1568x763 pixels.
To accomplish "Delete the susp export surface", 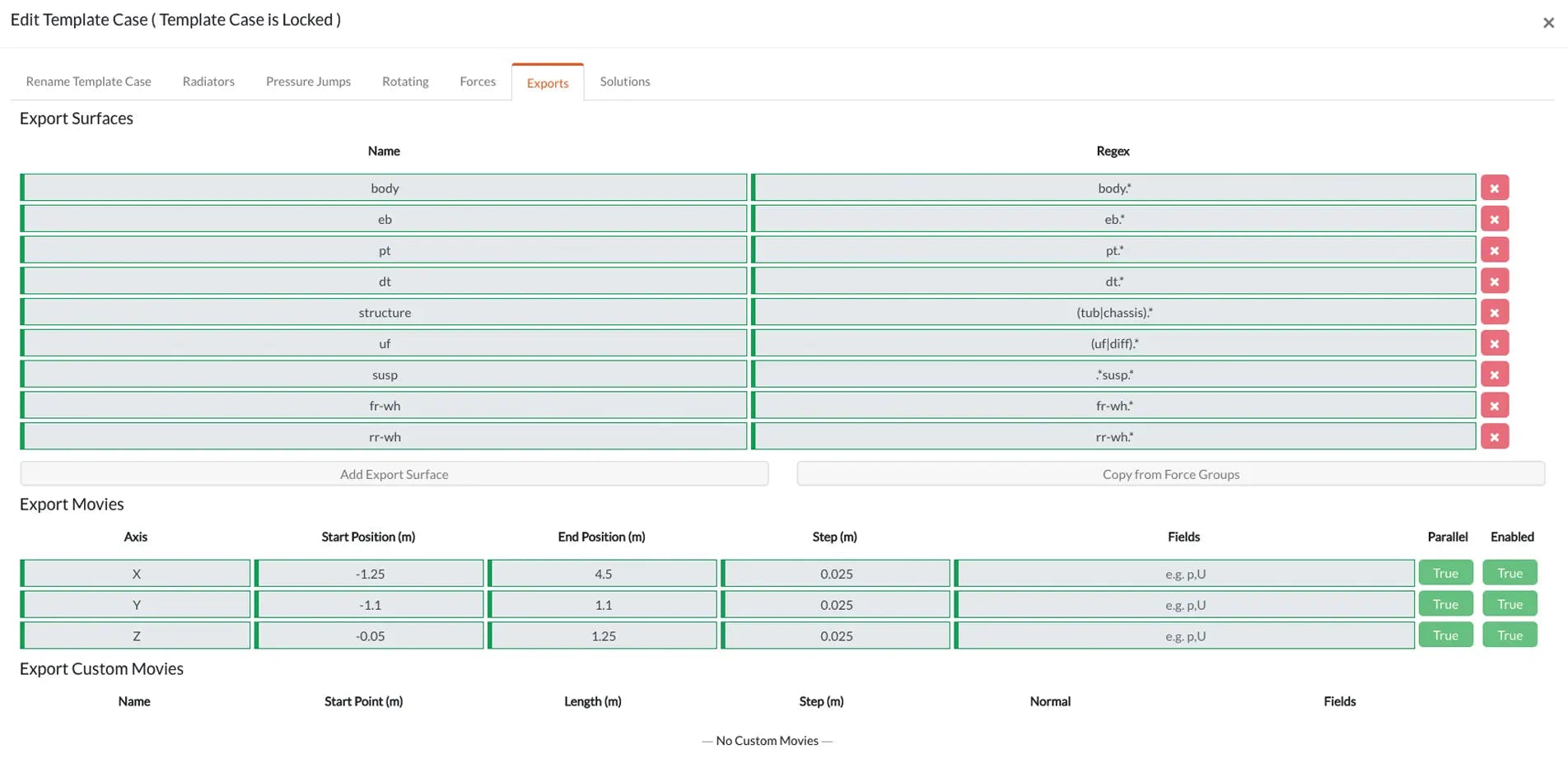I will click(x=1494, y=375).
